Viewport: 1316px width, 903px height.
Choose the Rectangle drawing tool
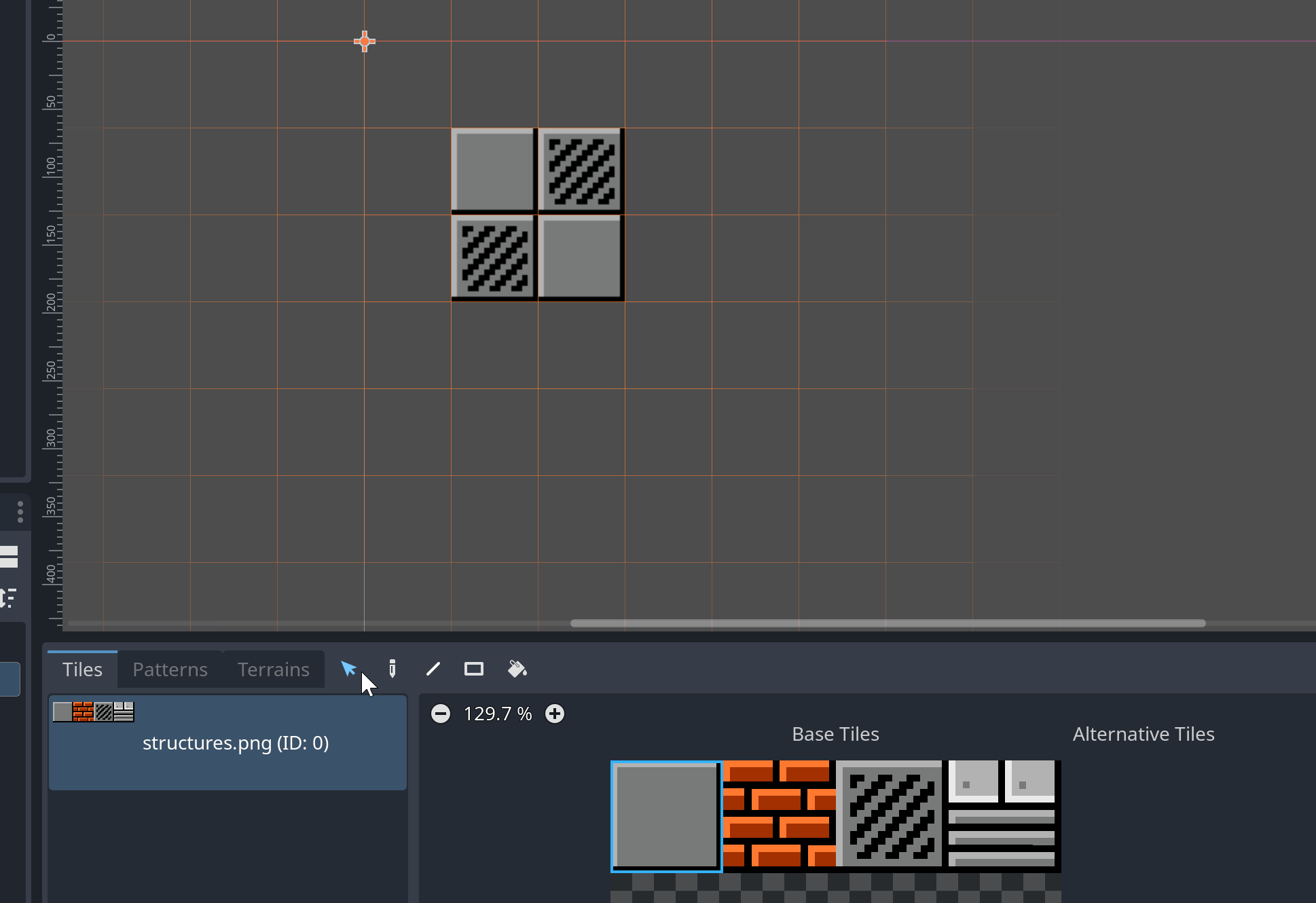pos(473,669)
